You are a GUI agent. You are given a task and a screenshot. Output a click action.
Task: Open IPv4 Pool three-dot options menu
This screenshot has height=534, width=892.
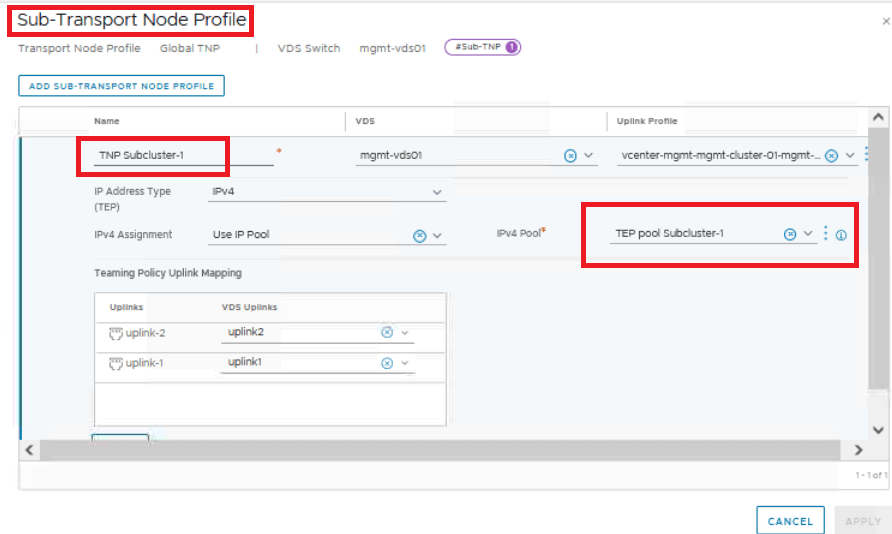click(825, 234)
